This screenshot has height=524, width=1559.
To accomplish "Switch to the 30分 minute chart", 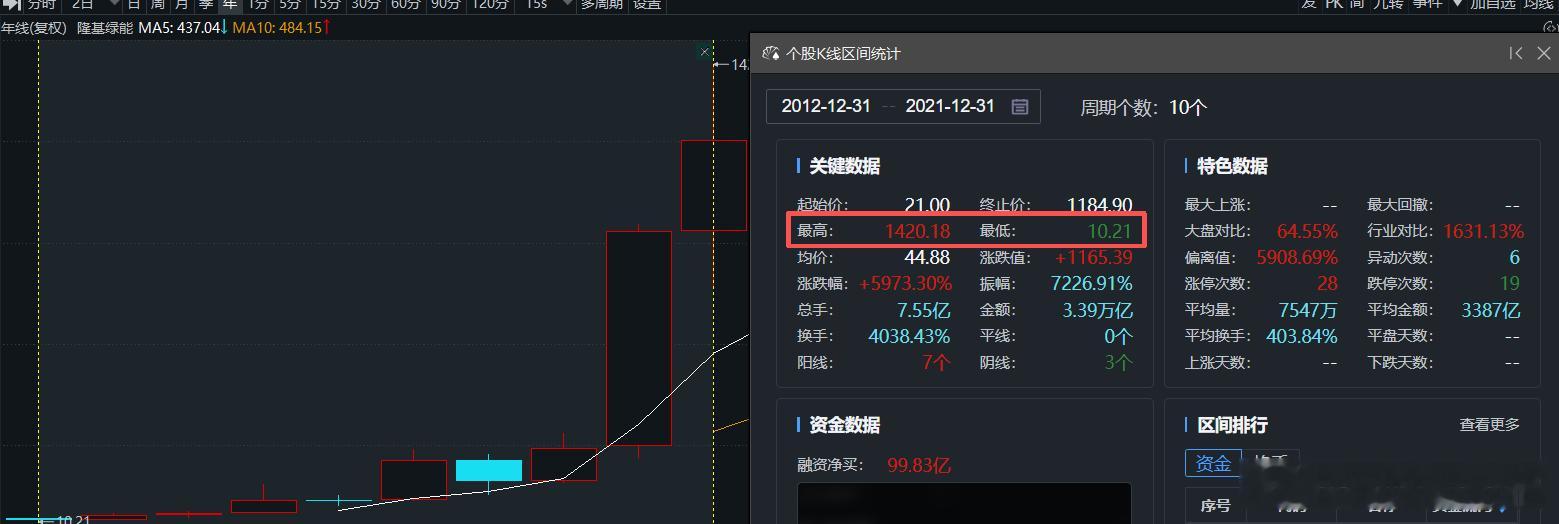I will click(366, 4).
